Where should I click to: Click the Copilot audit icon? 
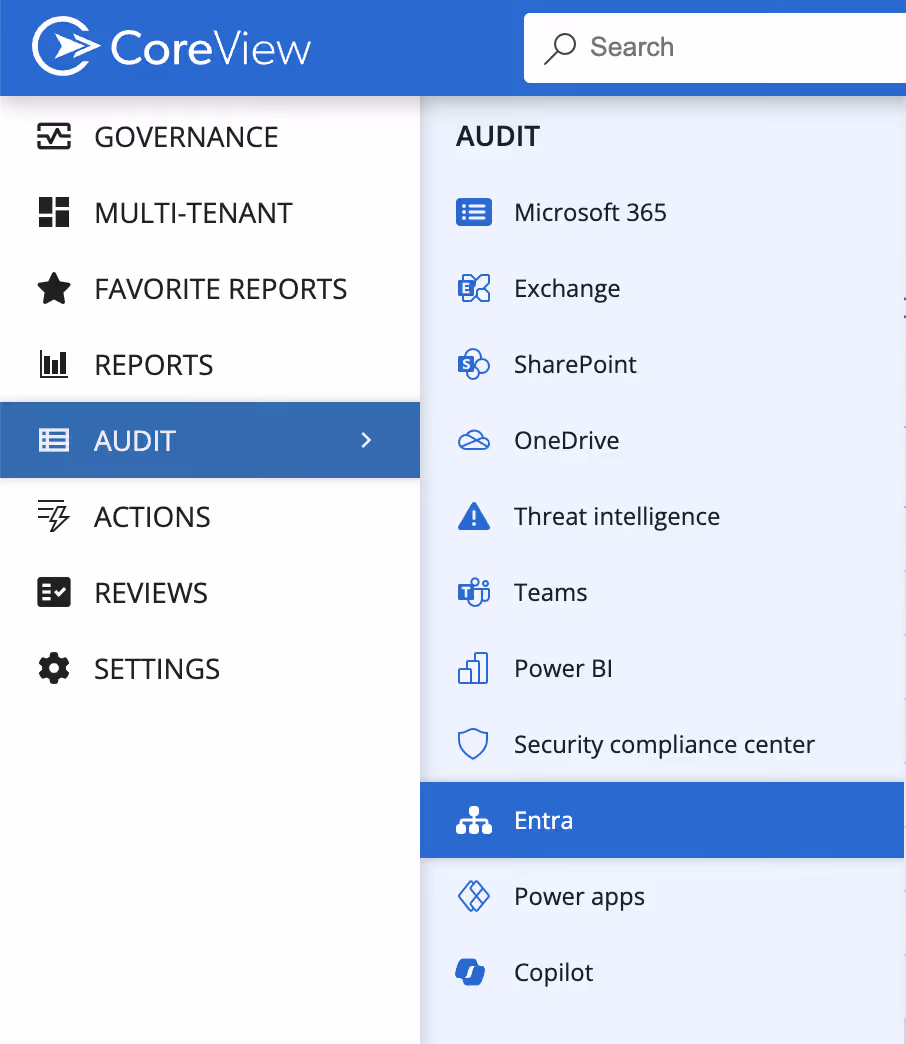point(473,972)
